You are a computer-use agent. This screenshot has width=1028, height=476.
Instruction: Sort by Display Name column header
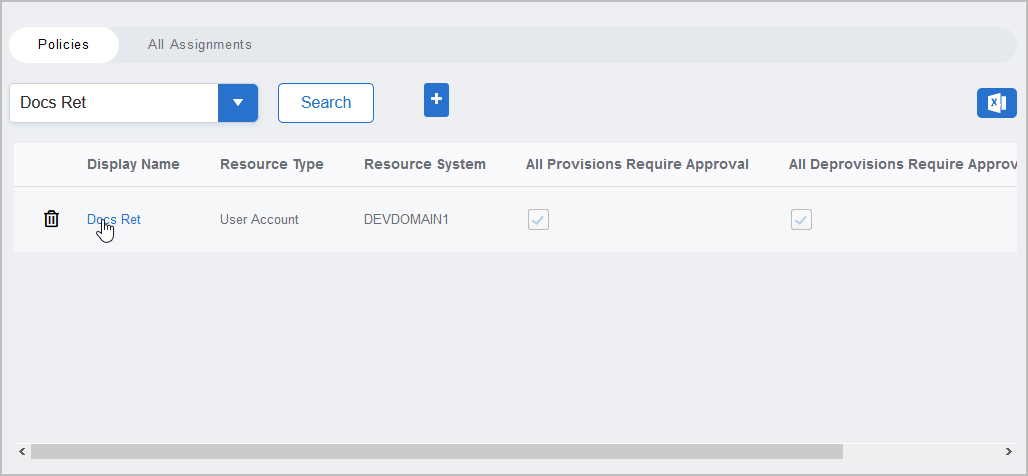point(133,165)
